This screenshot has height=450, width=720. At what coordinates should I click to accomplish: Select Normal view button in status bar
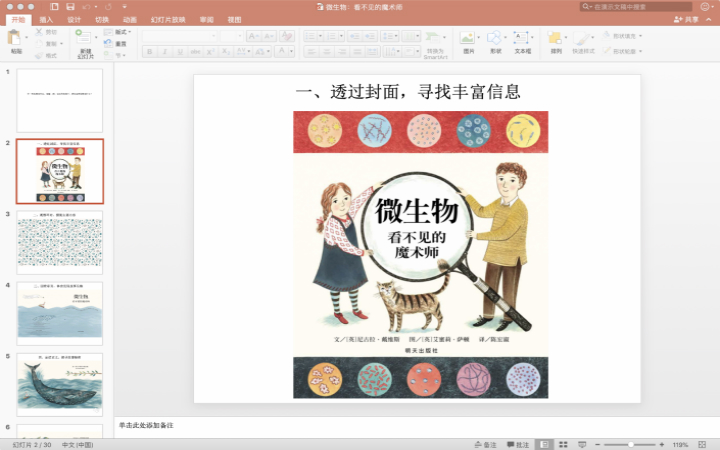(x=544, y=444)
